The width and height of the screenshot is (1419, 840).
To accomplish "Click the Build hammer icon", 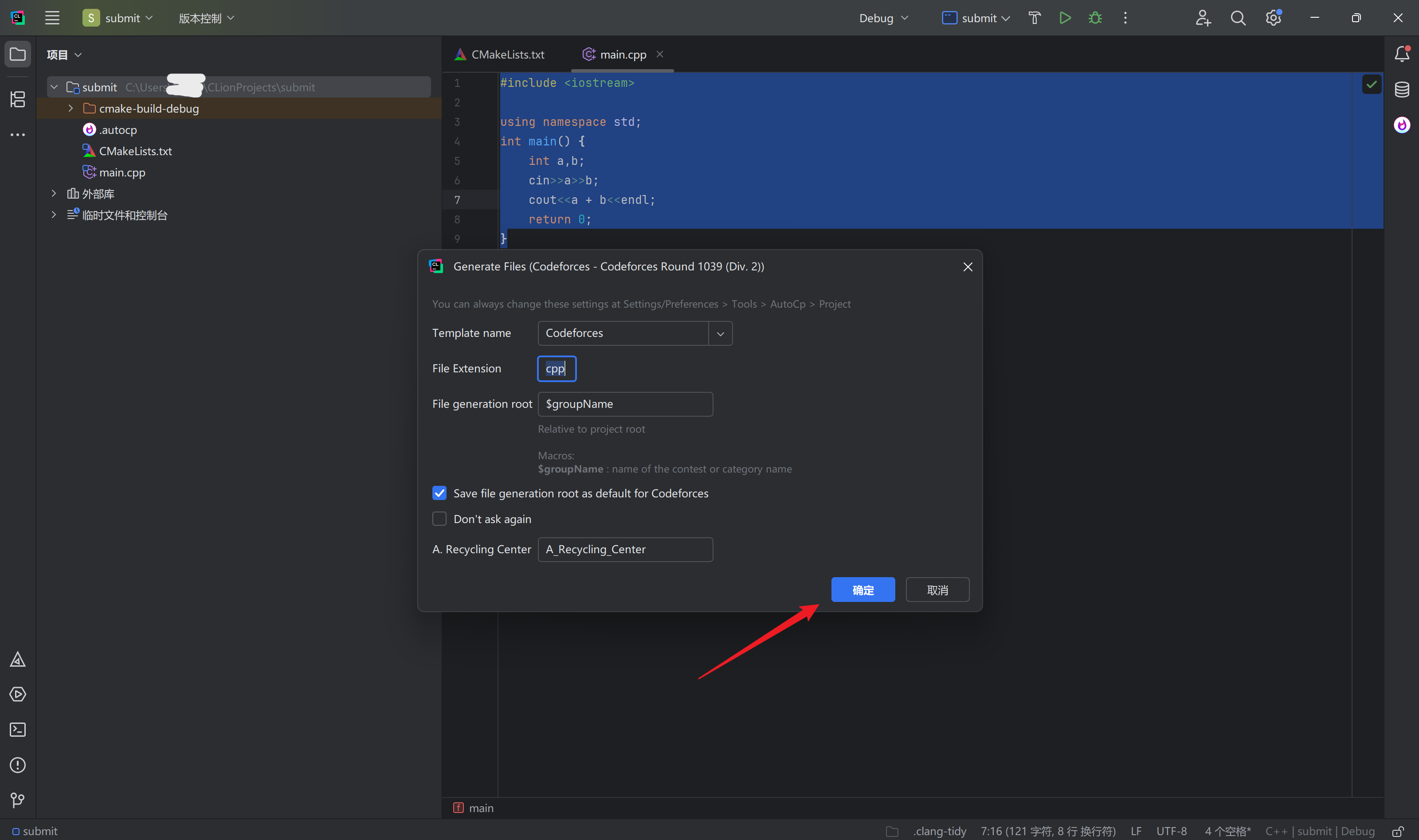I will click(x=1035, y=18).
